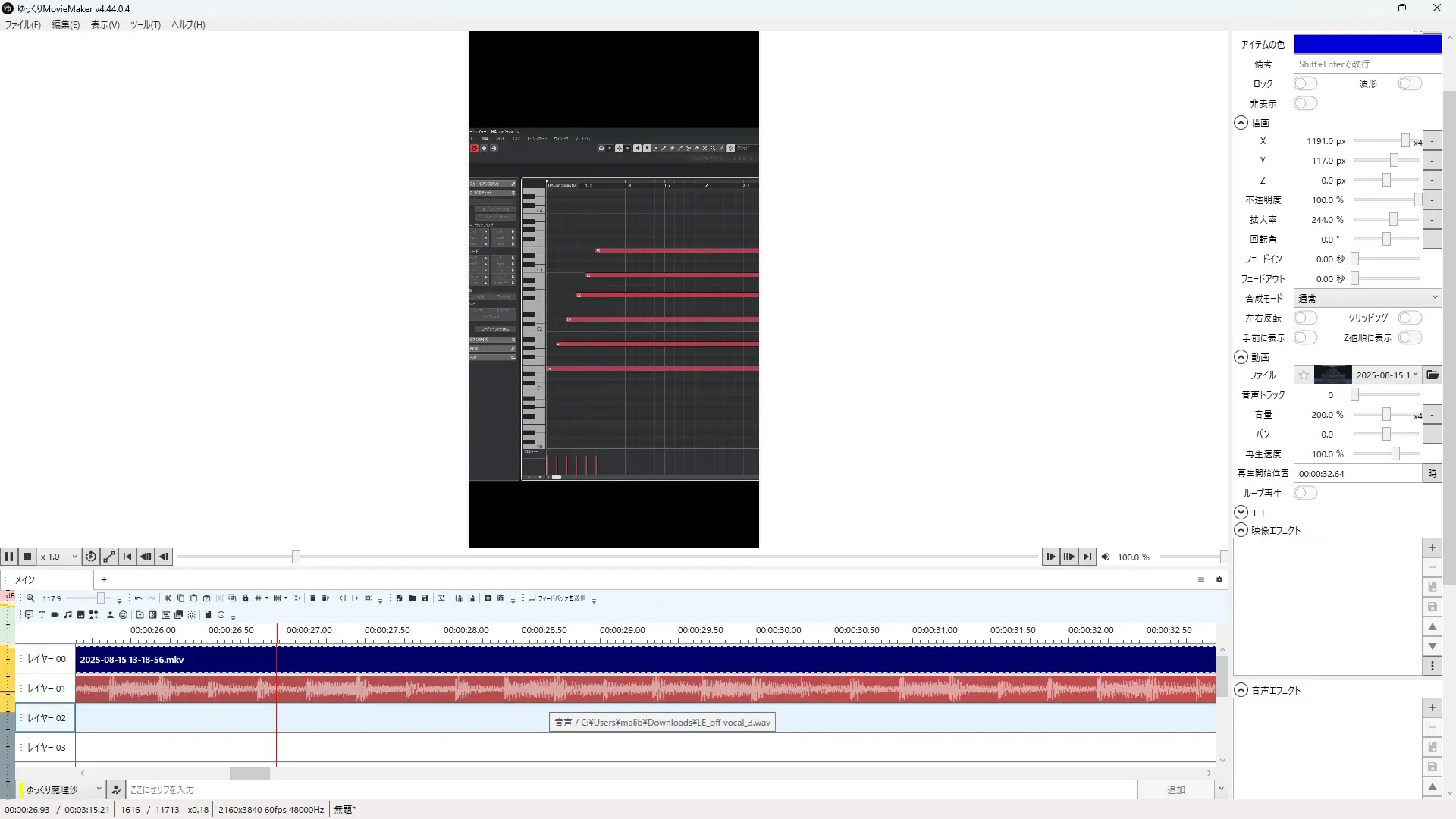1456x819 pixels.
Task: Click the camera snapshot icon in toolbar
Action: tap(488, 598)
